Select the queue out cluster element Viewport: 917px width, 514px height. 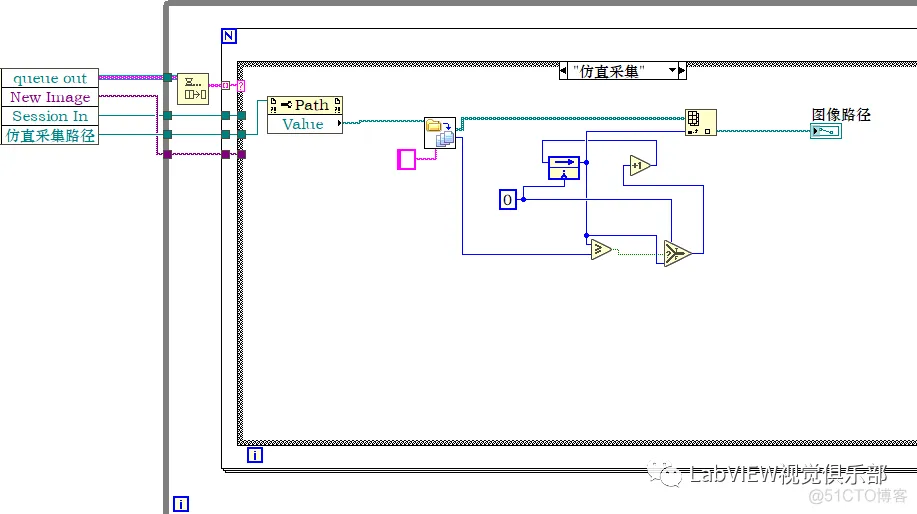point(50,78)
